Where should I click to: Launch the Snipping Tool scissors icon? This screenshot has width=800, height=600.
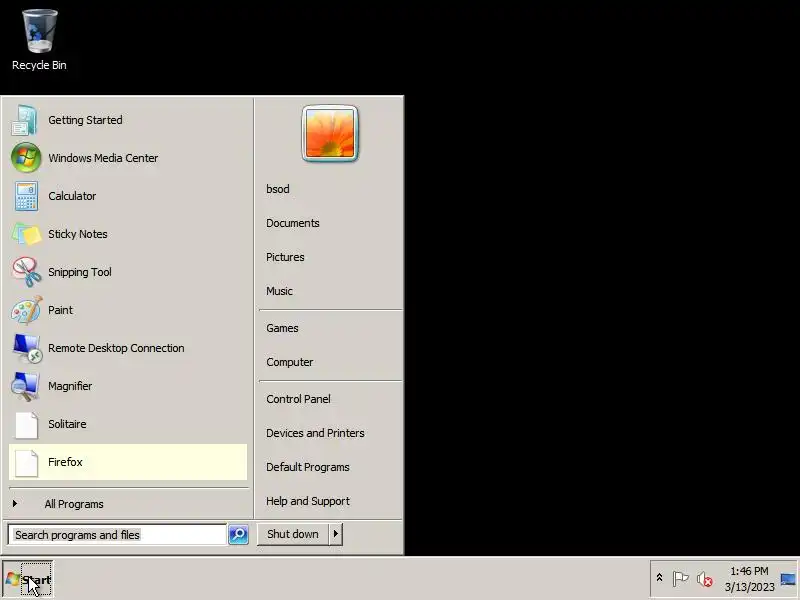coord(27,272)
